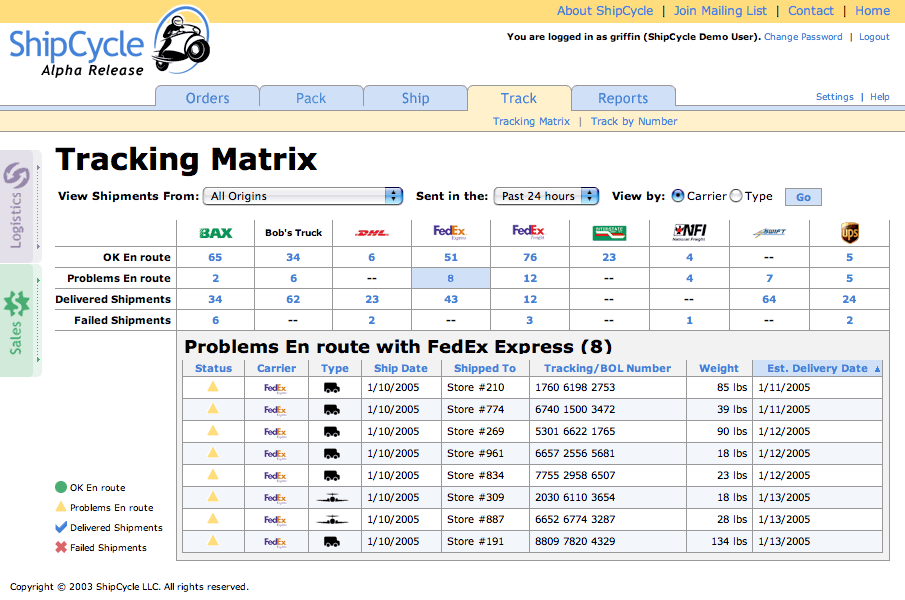Click the ShipCycle scooter logo
Viewport: 905px width, 600px height.
tap(182, 42)
